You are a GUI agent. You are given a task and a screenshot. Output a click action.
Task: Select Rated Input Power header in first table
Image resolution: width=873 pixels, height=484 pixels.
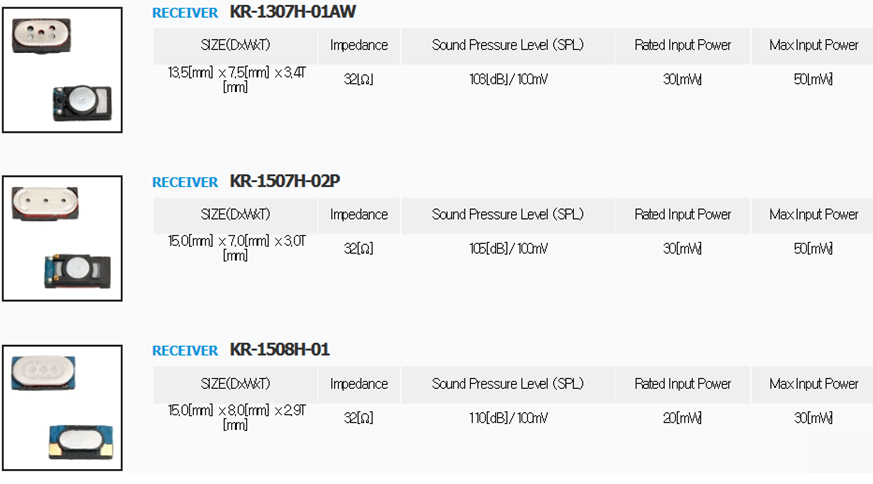point(683,46)
